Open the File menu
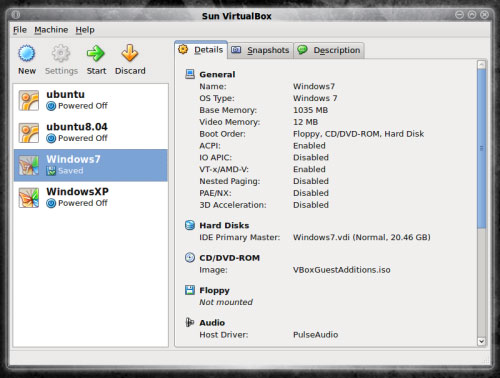The height and width of the screenshot is (378, 500). click(20, 30)
